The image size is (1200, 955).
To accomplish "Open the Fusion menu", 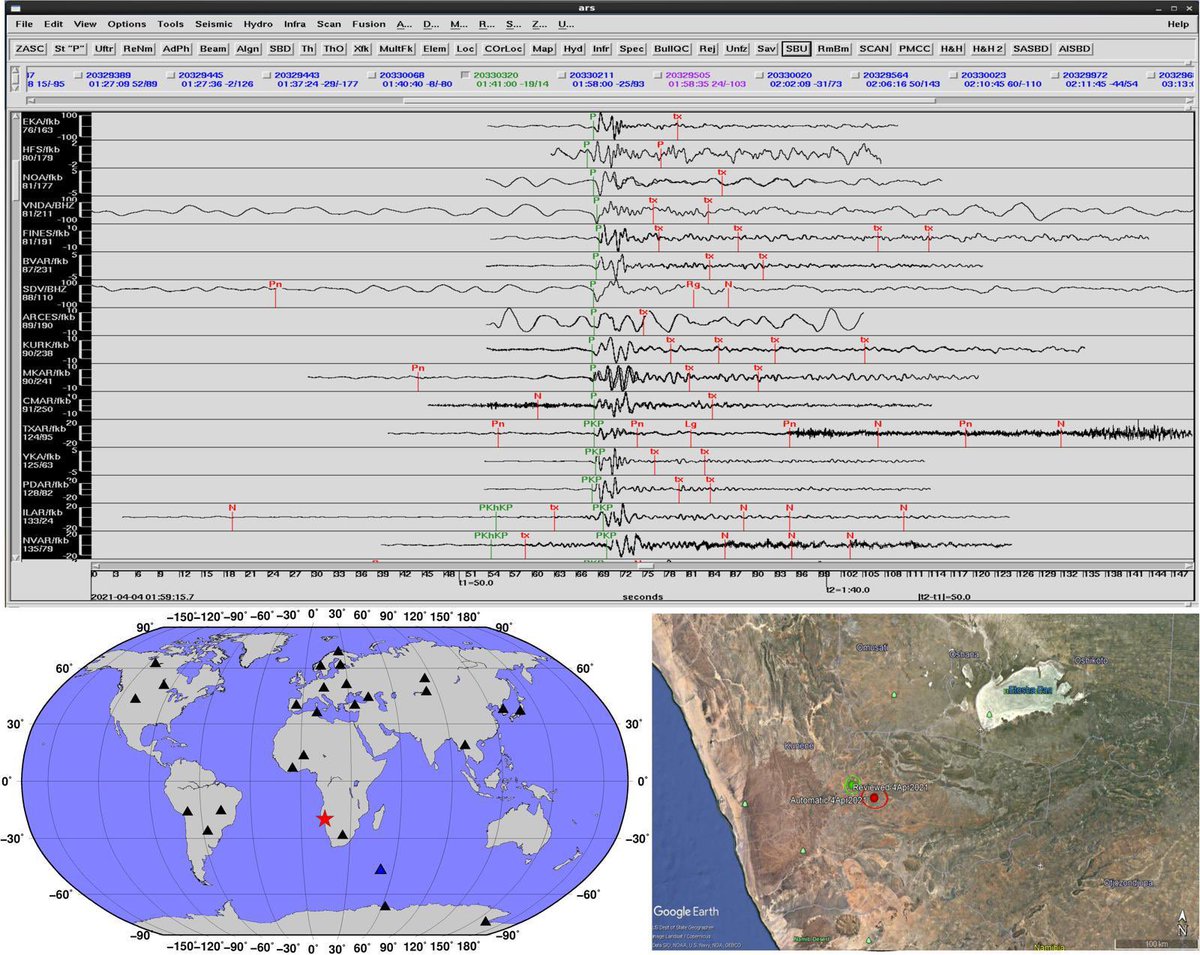I will (x=368, y=23).
